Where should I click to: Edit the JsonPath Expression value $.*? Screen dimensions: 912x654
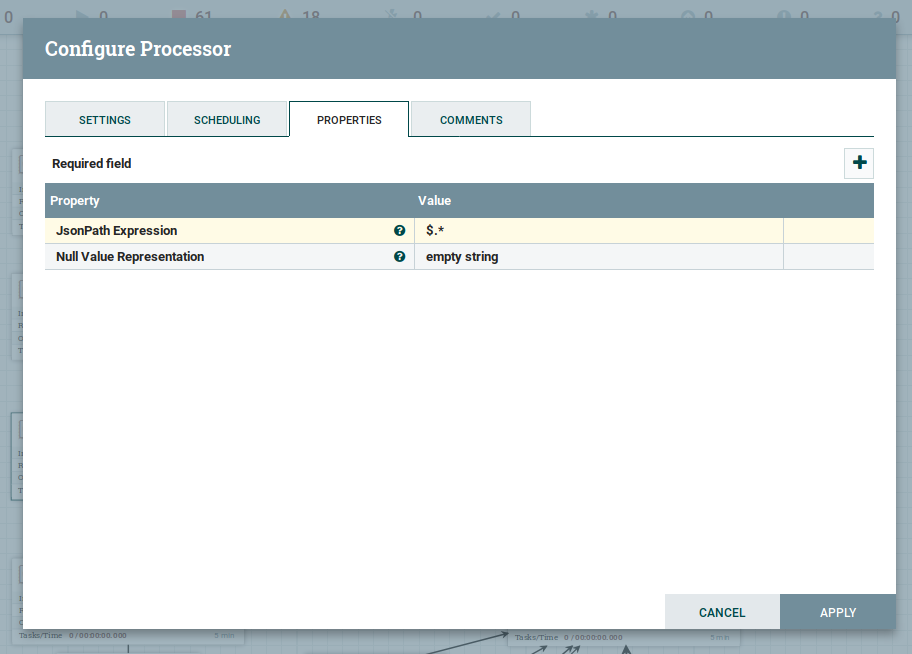click(598, 231)
